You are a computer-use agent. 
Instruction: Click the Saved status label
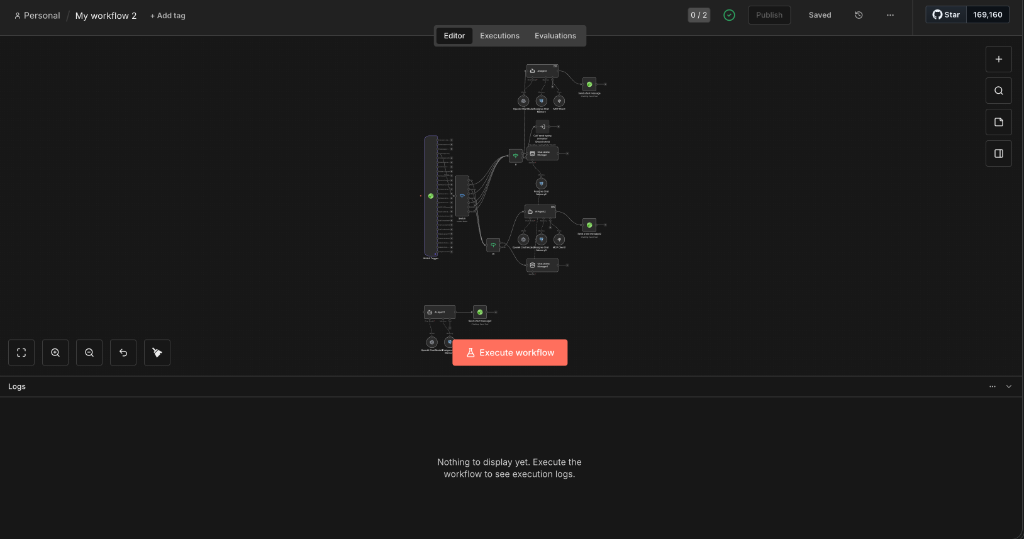point(820,15)
